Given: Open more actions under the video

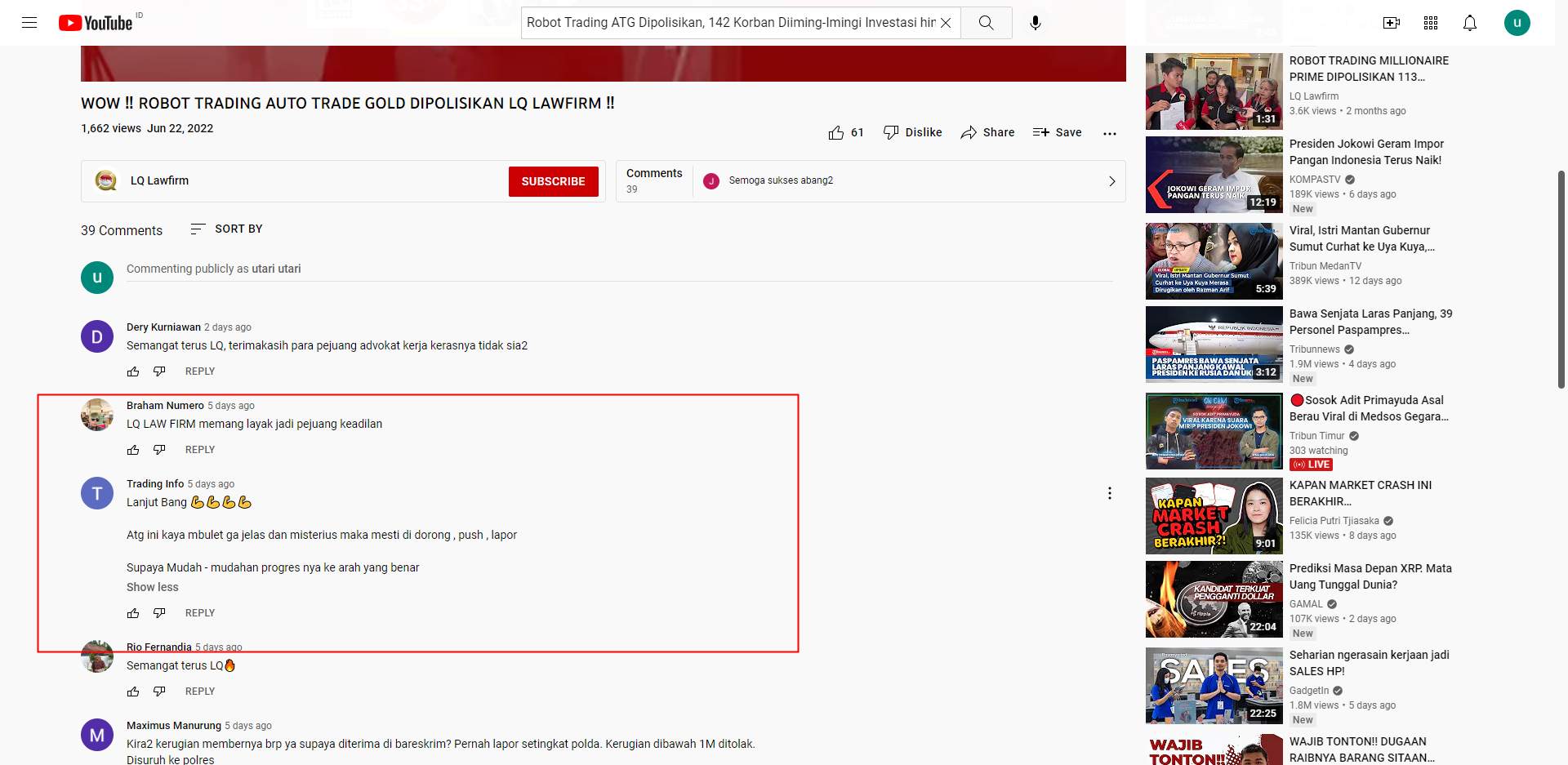Looking at the screenshot, I should point(1110,133).
